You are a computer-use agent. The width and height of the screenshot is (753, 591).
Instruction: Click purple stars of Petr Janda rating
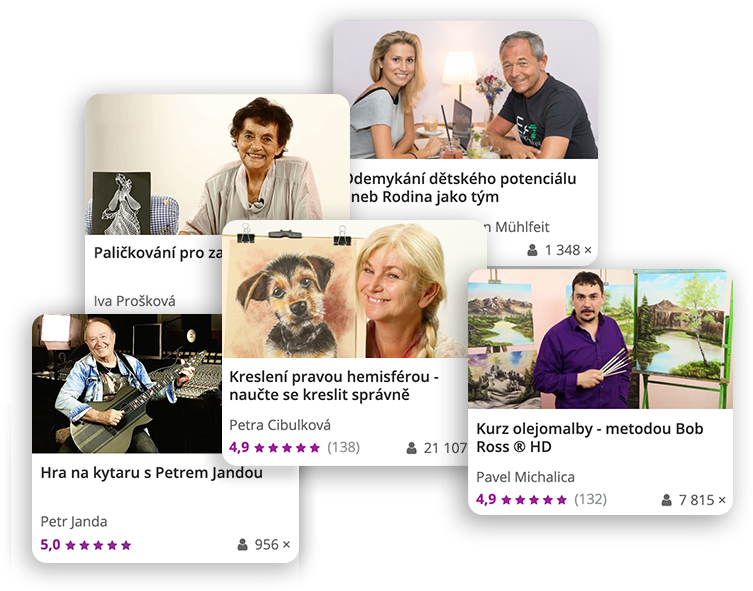98,545
